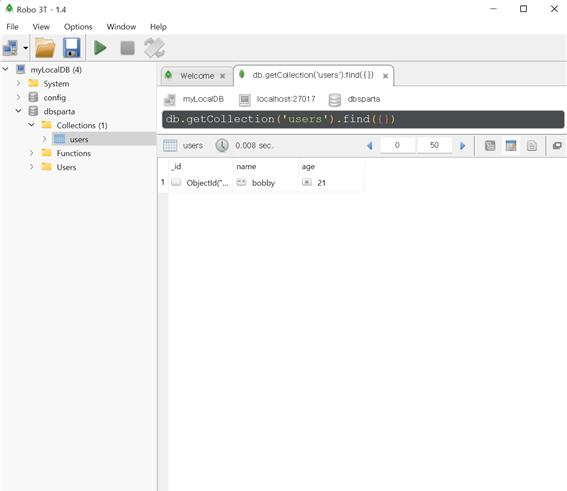
Task: Click the Save floppy disk icon
Action: coord(72,48)
